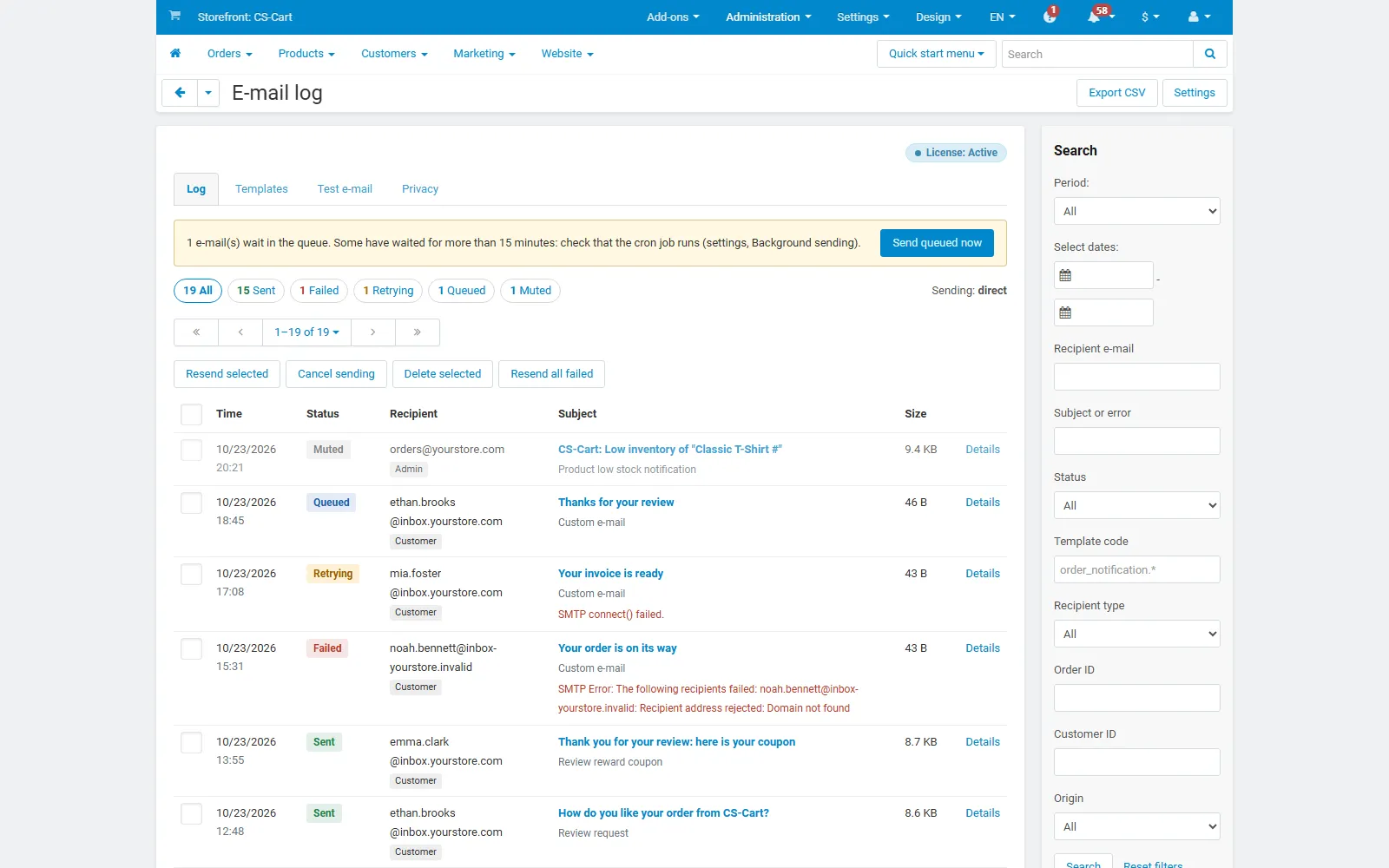Open the Settings top menu
This screenshot has width=1389, height=868.
click(863, 16)
